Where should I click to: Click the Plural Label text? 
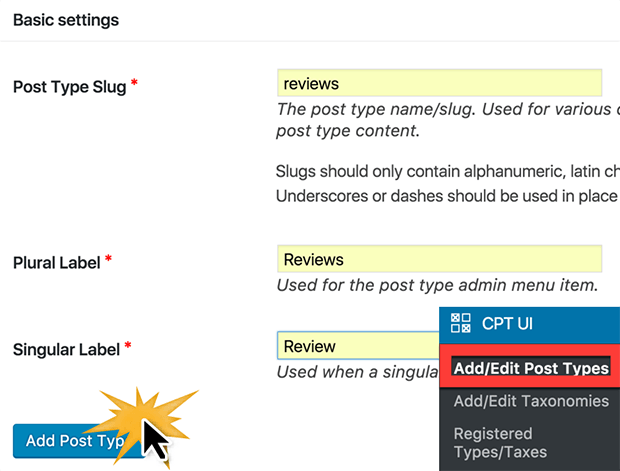pos(57,263)
